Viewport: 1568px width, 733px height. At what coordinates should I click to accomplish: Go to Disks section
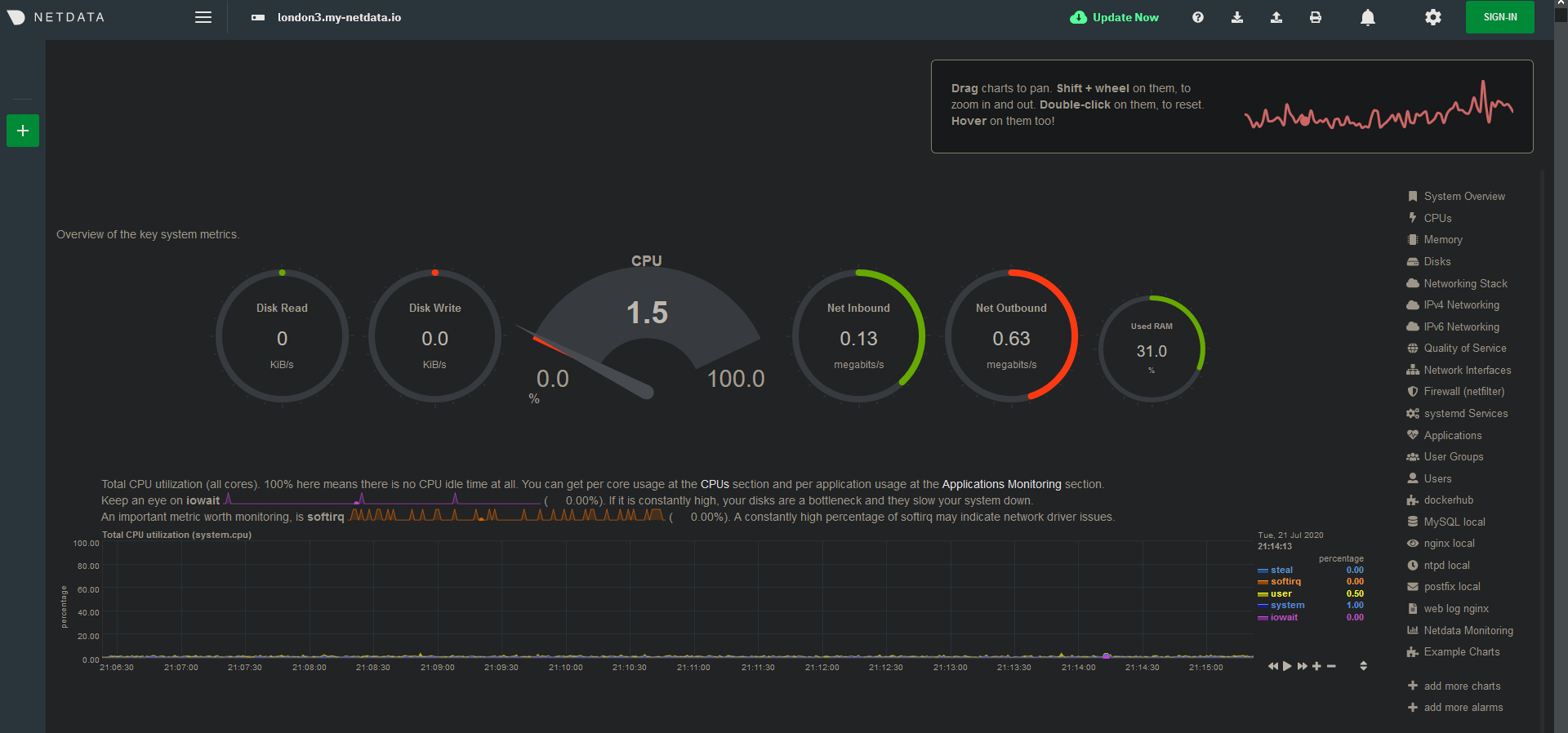click(x=1437, y=262)
